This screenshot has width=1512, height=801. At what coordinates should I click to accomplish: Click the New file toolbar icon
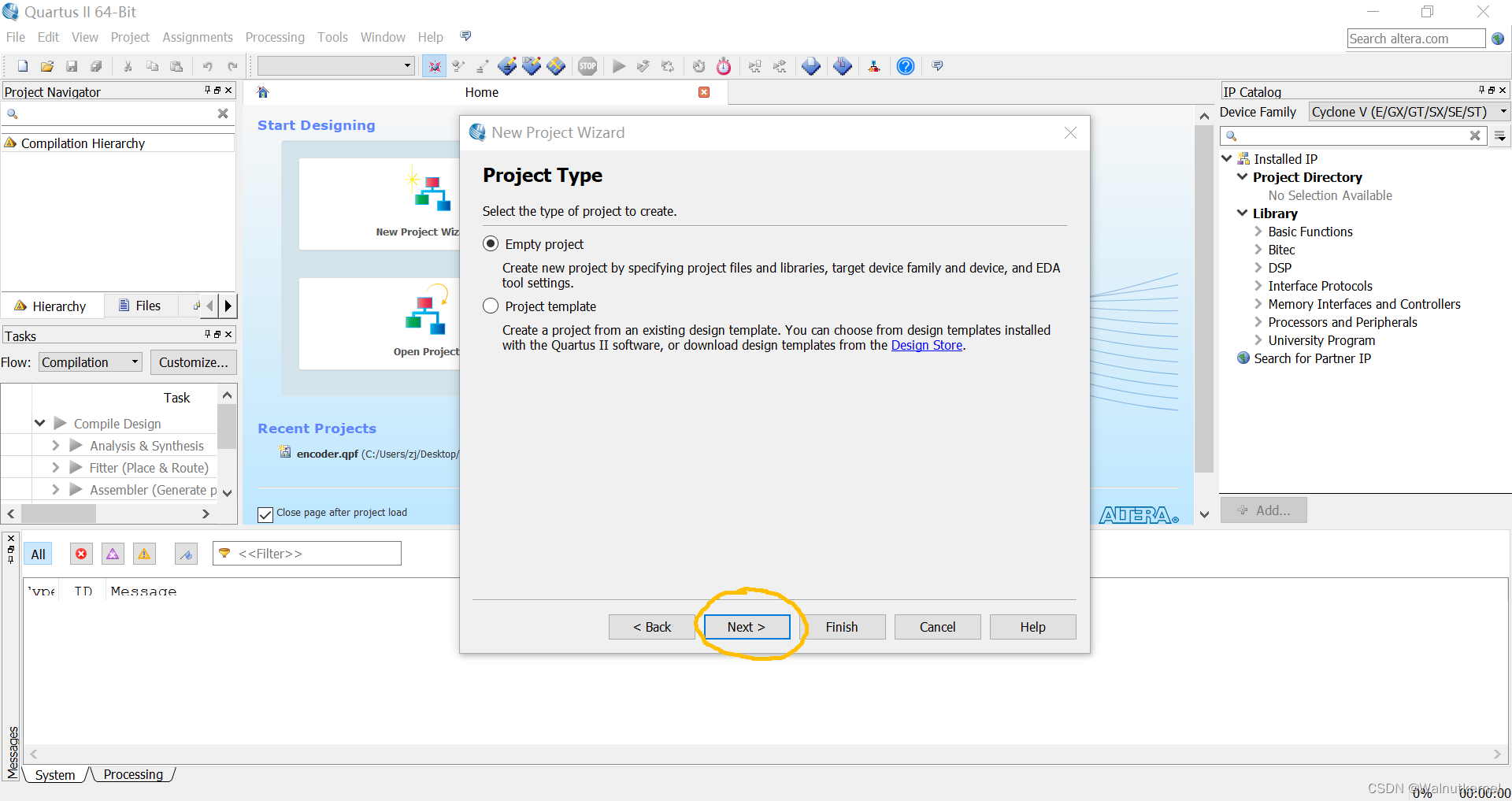coord(23,66)
